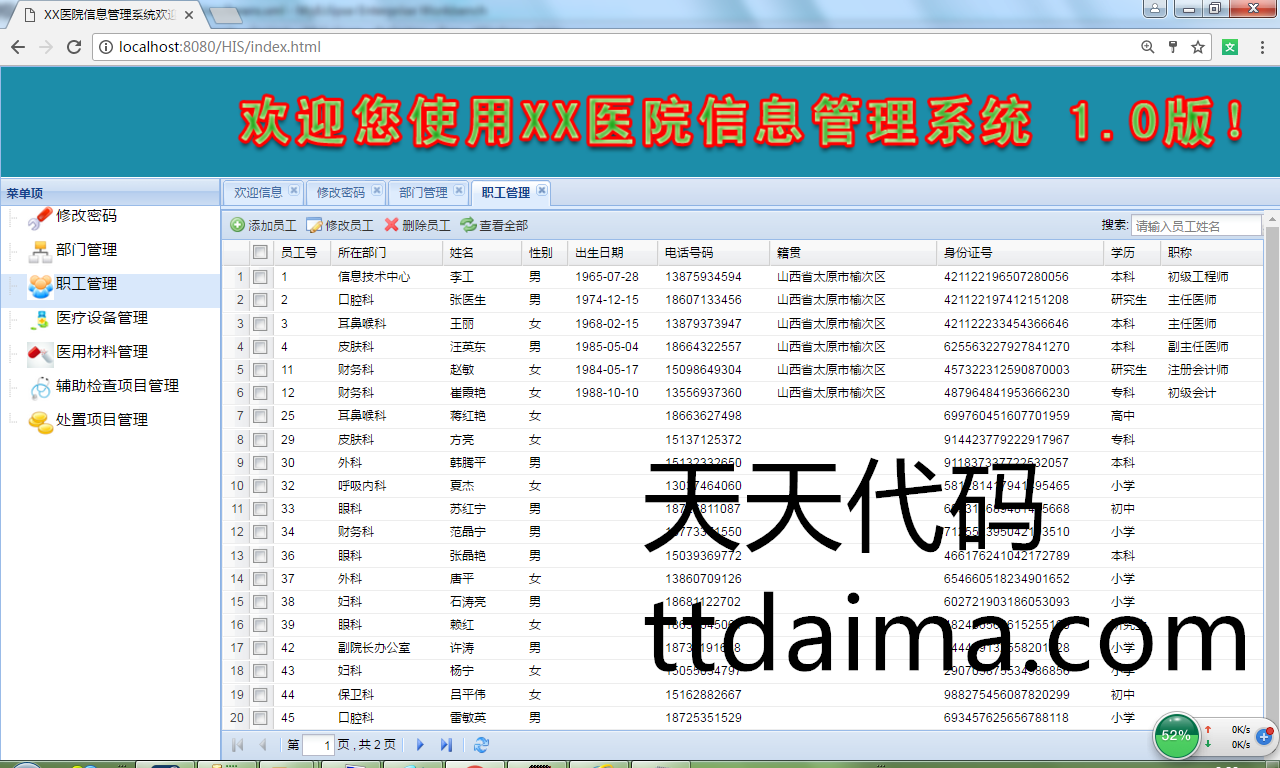Click the red Delete Employee (删除员工) icon
1280x768 pixels.
click(x=391, y=226)
